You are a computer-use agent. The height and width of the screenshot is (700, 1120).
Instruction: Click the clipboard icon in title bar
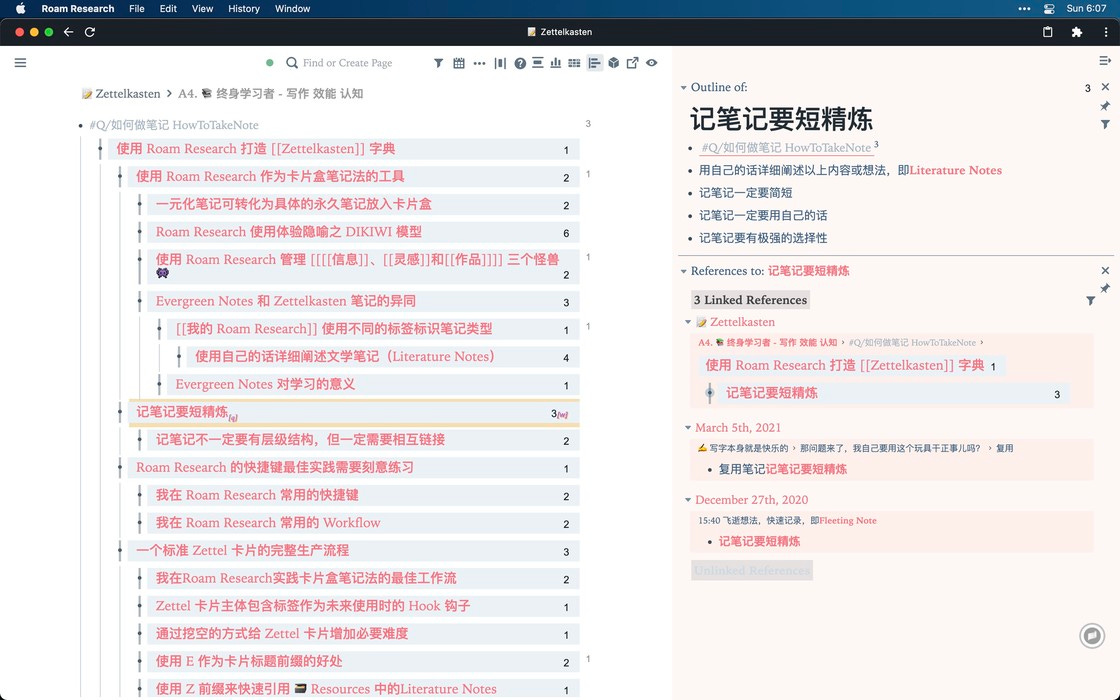(1048, 32)
